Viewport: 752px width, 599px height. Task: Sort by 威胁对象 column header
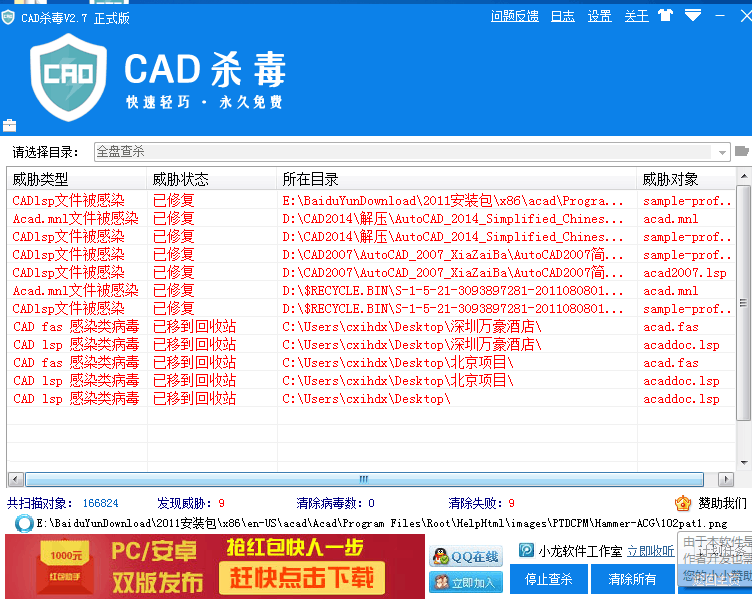(x=686, y=179)
